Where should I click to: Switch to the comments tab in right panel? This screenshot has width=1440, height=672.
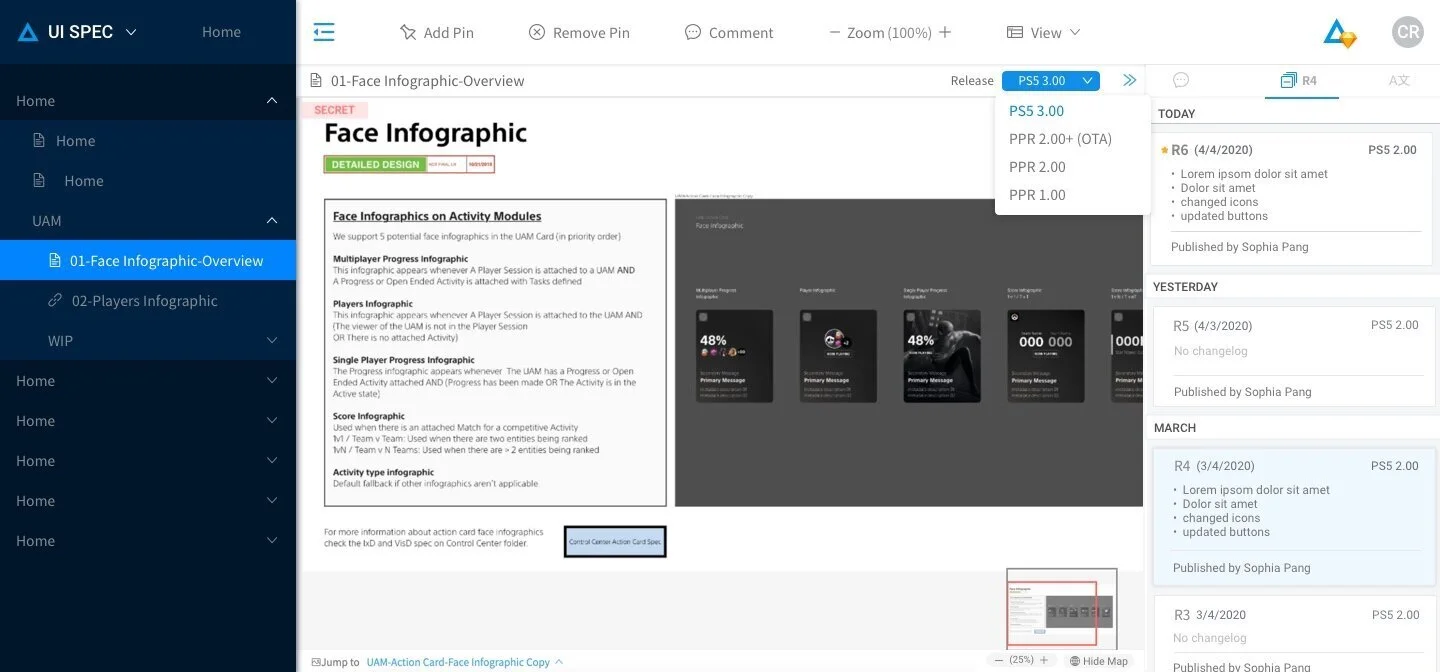1181,80
